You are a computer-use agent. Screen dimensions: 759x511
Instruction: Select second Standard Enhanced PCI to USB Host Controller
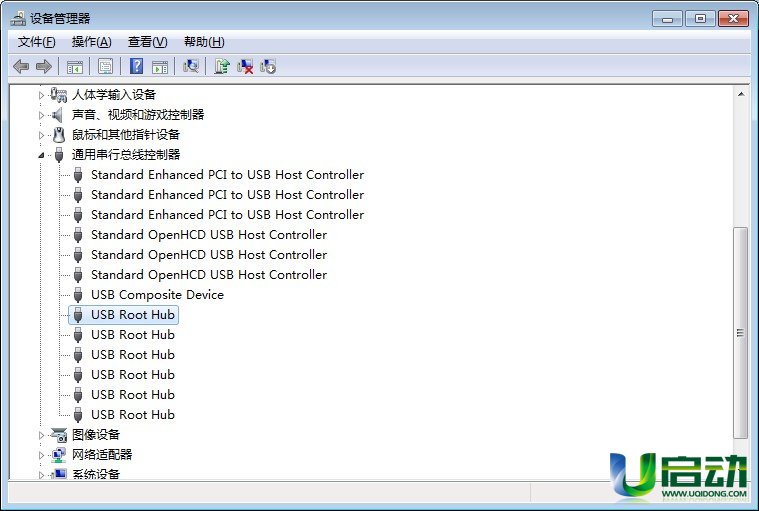coord(227,195)
